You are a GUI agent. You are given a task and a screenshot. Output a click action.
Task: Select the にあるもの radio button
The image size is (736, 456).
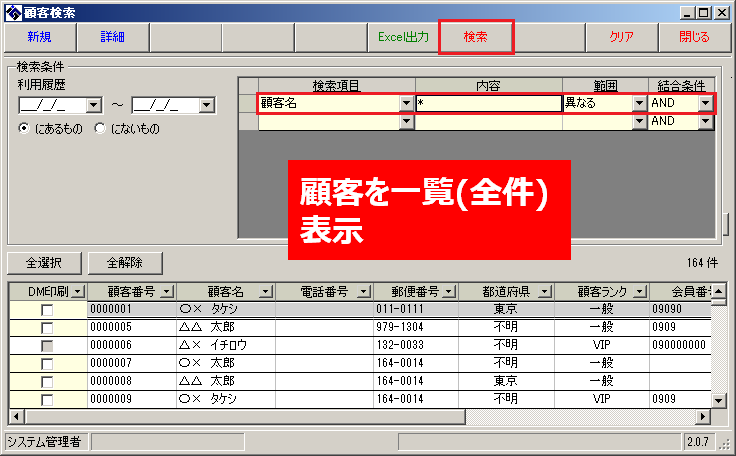[25, 129]
